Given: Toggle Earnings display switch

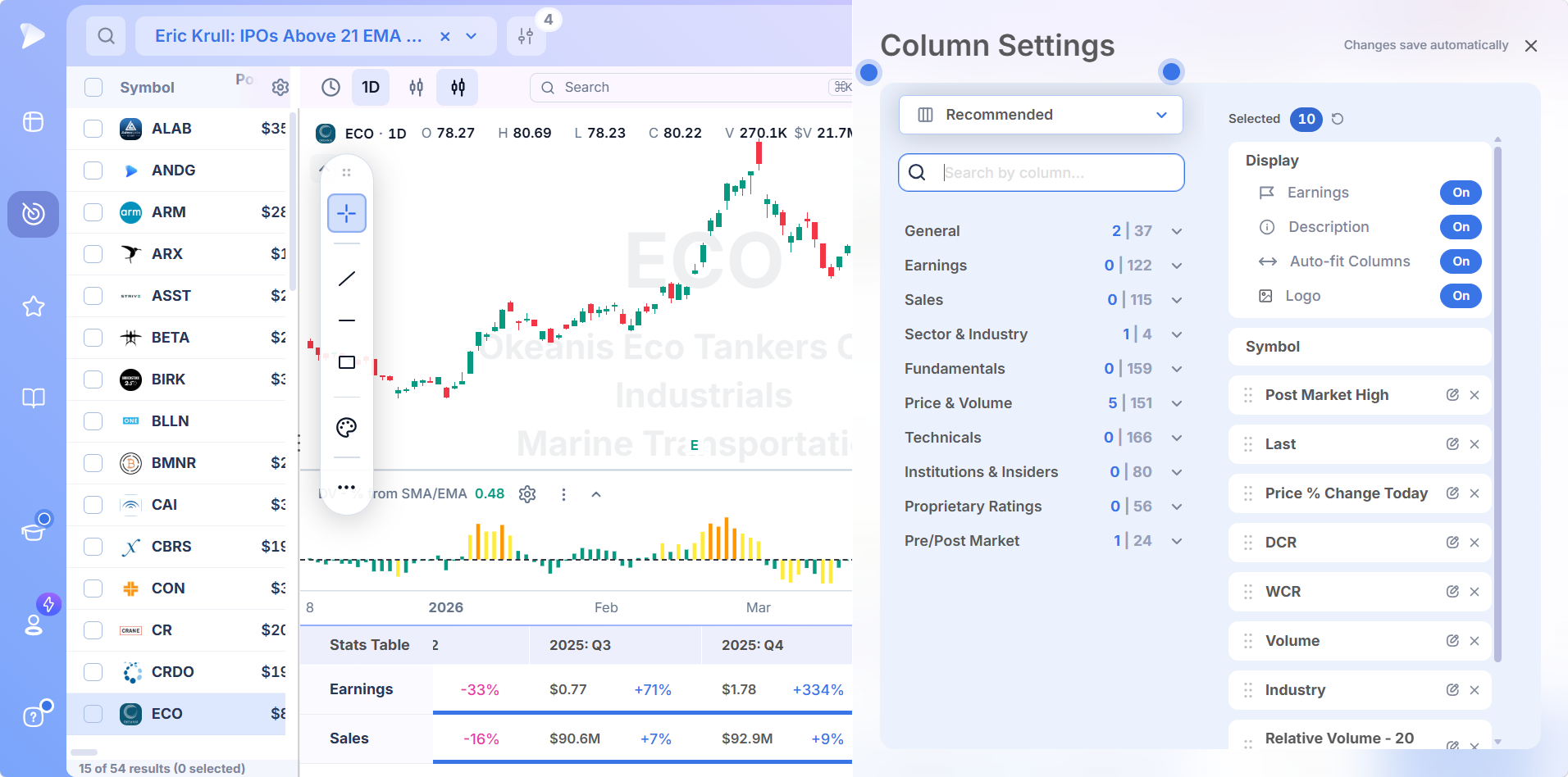Looking at the screenshot, I should [x=1461, y=193].
